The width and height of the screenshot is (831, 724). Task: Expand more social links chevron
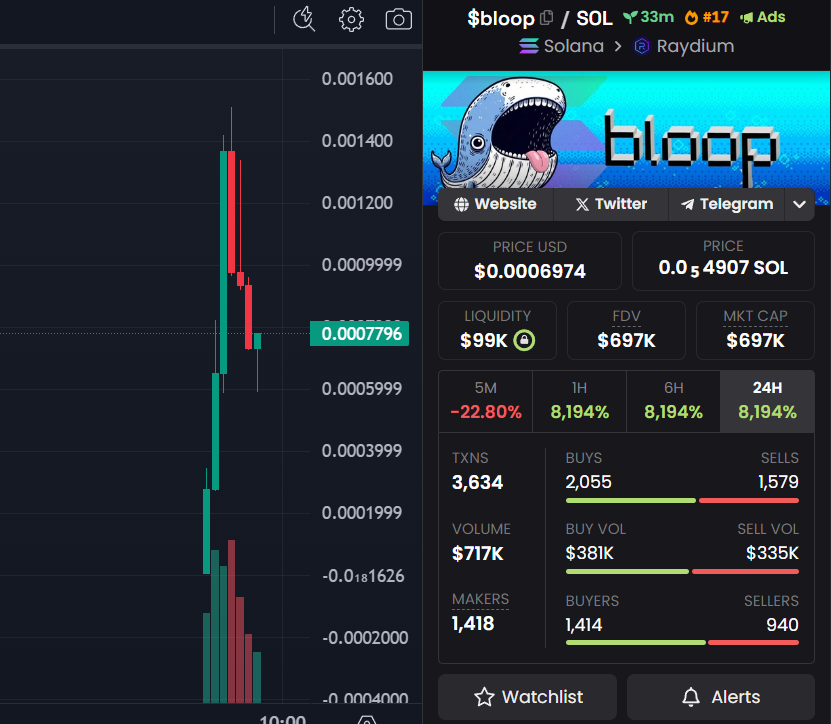click(799, 204)
